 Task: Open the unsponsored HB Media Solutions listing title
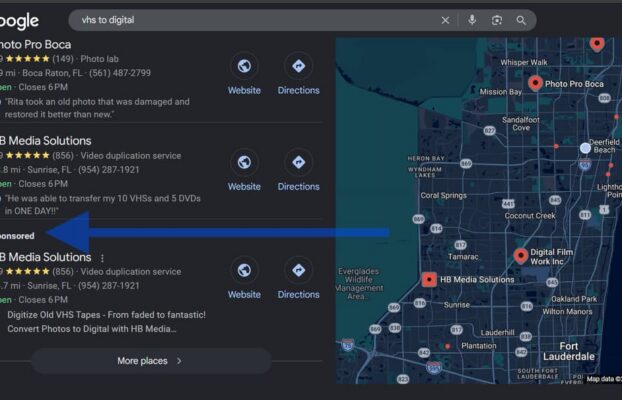point(45,141)
